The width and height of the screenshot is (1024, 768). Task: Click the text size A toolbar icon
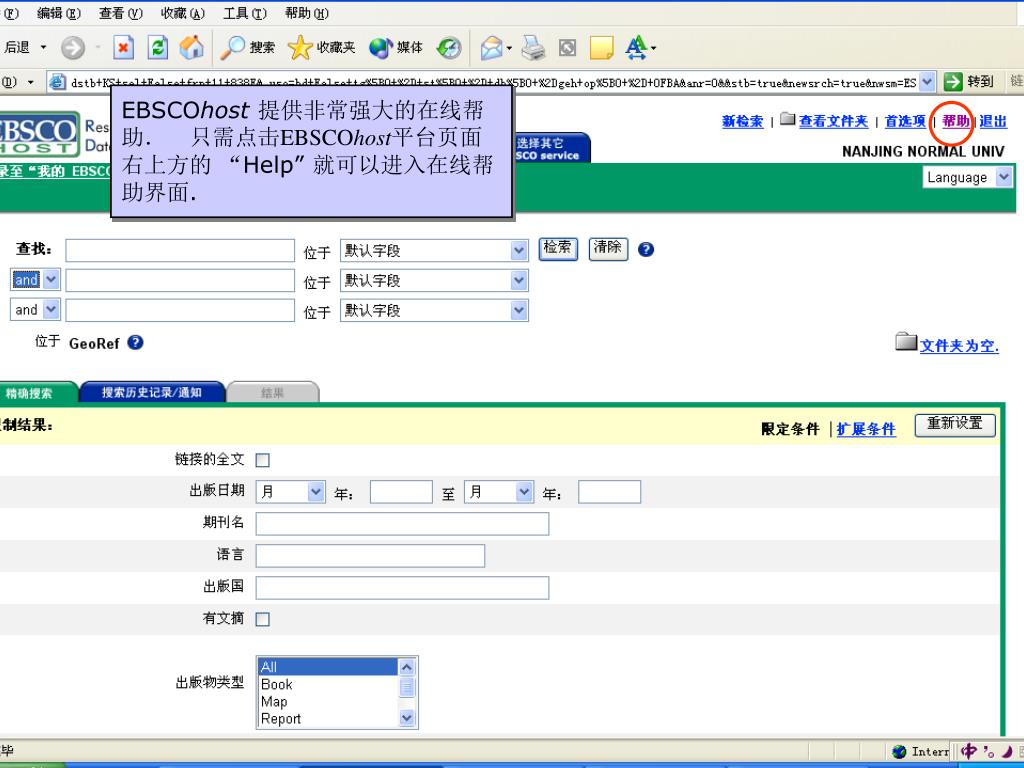click(636, 47)
